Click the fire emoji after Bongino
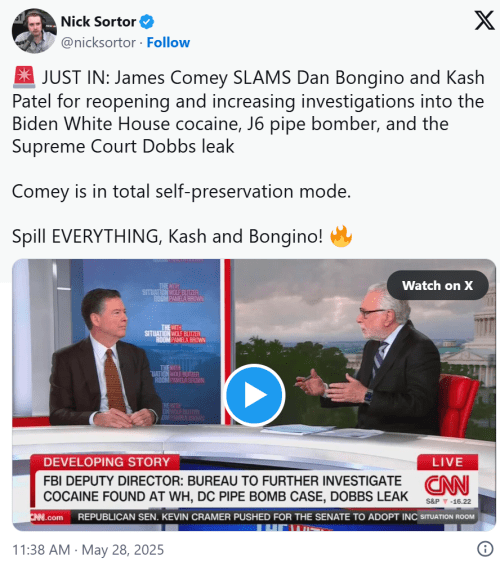 coord(341,236)
